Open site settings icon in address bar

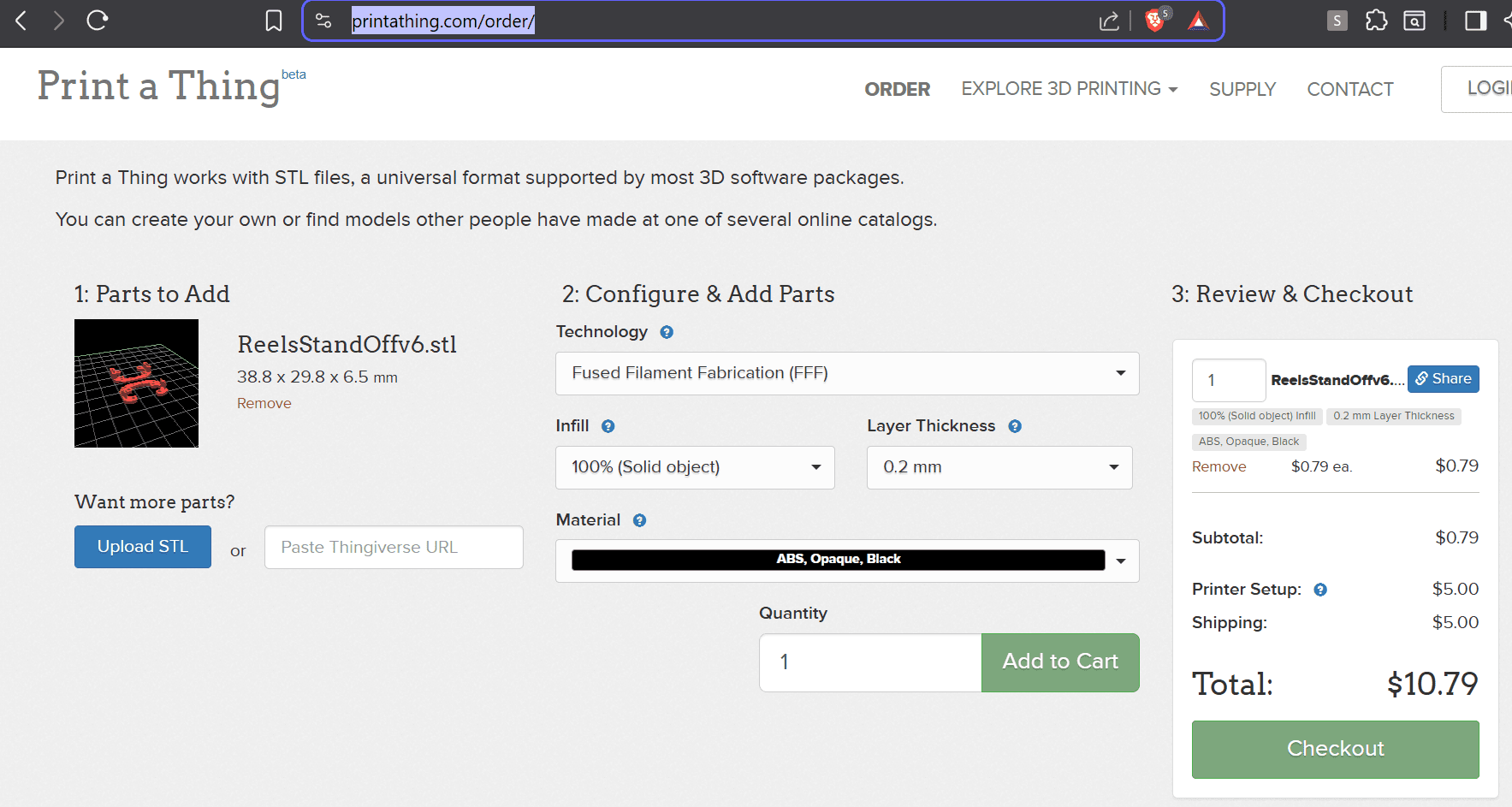(x=323, y=21)
